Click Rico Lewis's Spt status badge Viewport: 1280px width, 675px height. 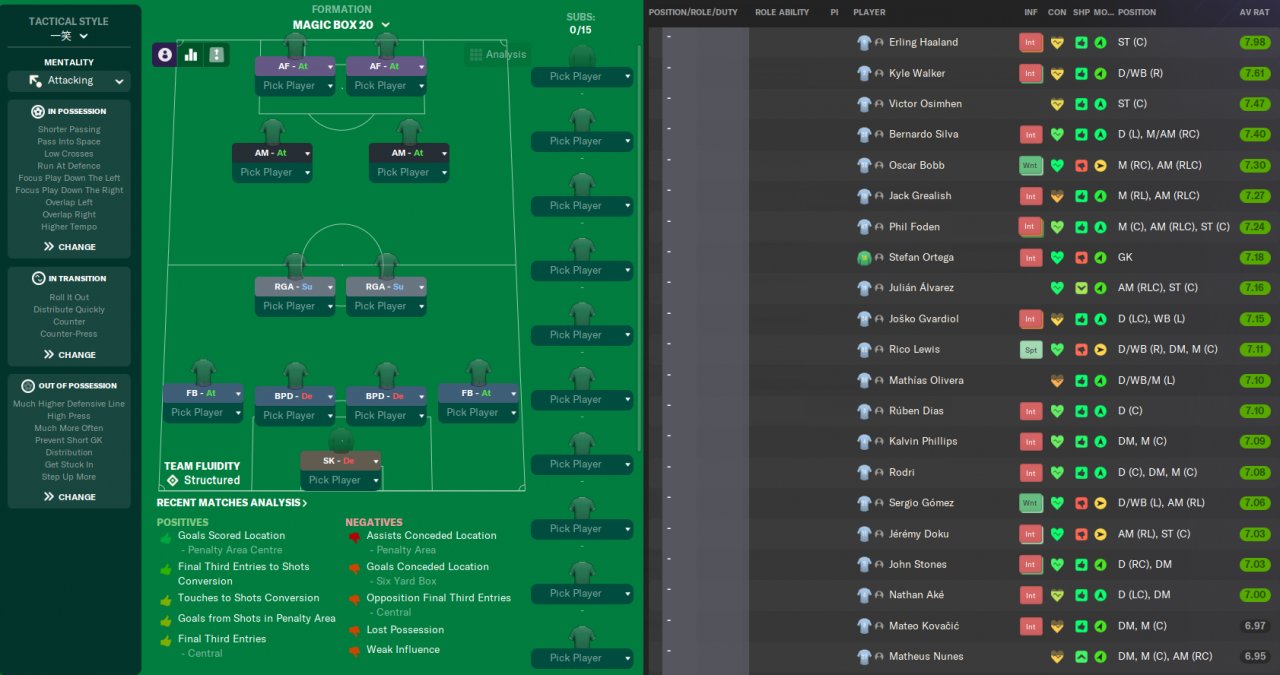[1031, 349]
